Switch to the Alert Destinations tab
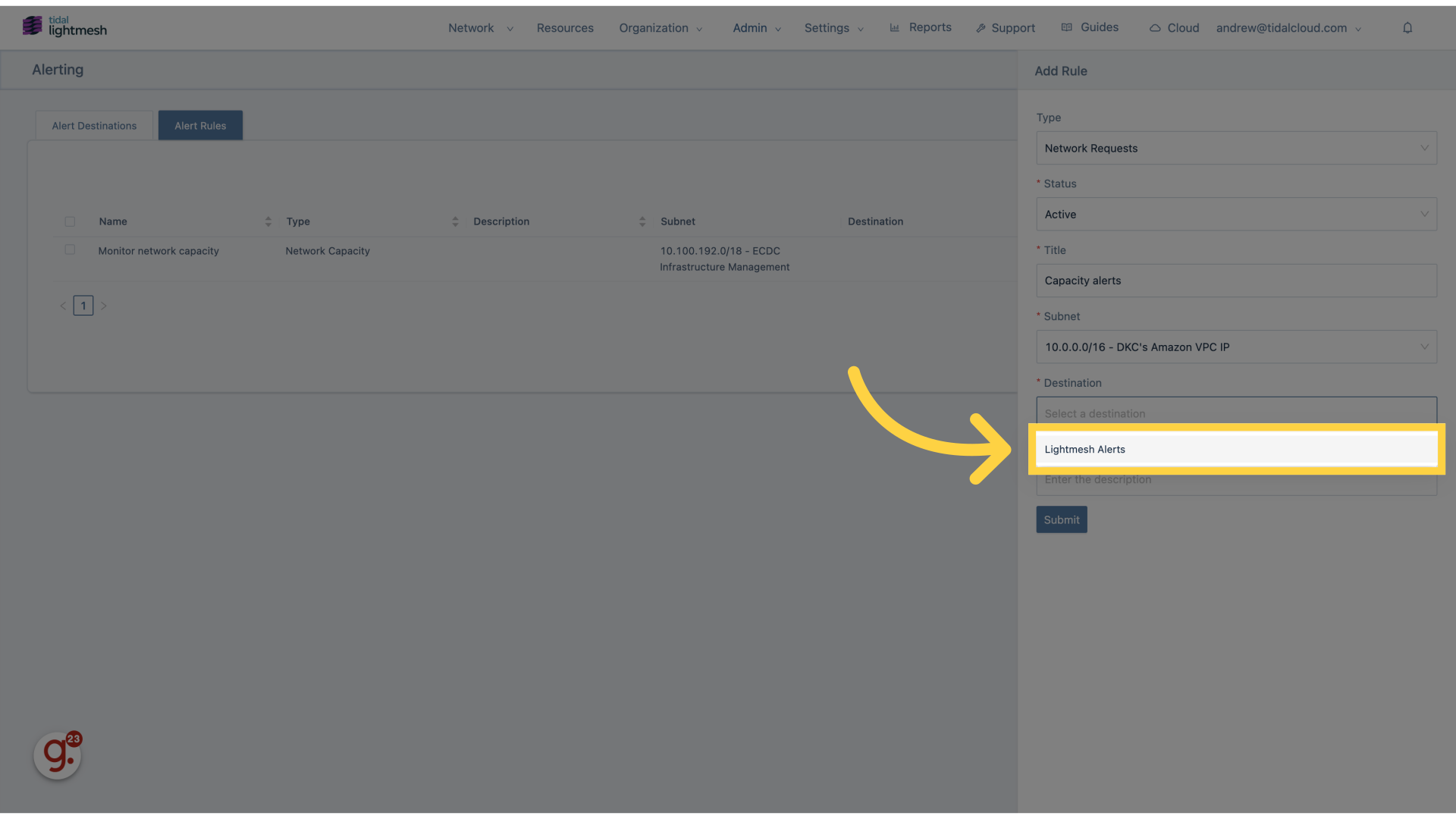1456x819 pixels. (93, 125)
